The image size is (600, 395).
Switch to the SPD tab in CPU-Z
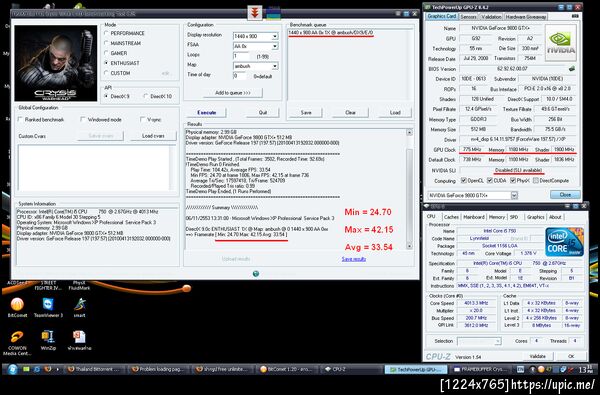[514, 217]
